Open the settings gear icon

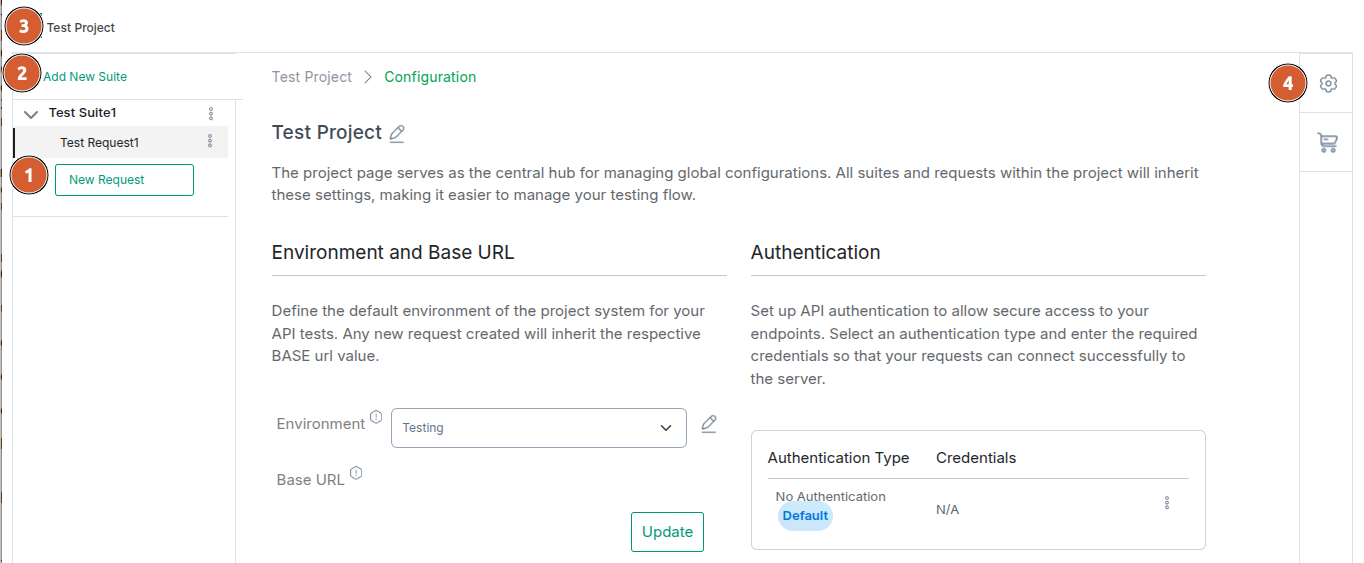[x=1328, y=84]
